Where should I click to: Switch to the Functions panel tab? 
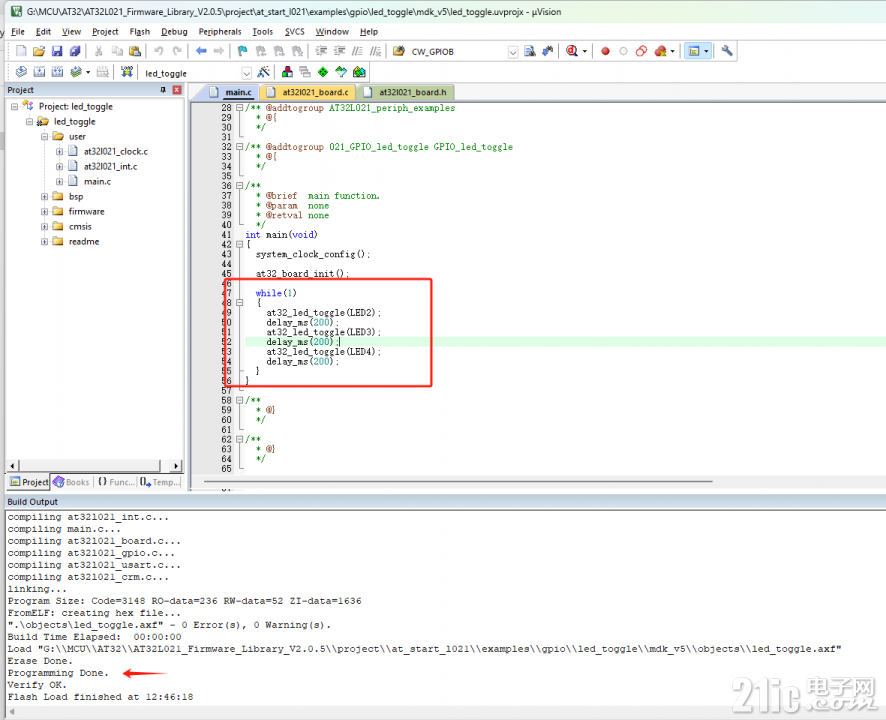click(116, 482)
